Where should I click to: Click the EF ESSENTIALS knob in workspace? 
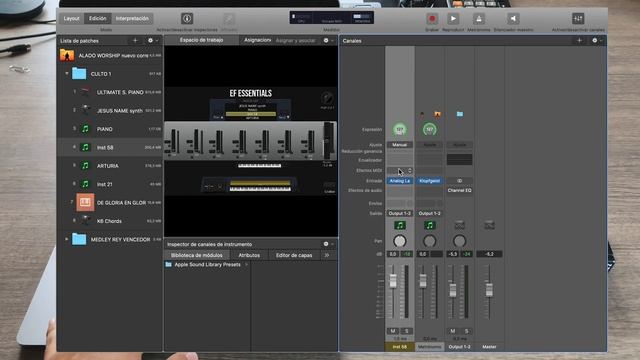(327, 98)
